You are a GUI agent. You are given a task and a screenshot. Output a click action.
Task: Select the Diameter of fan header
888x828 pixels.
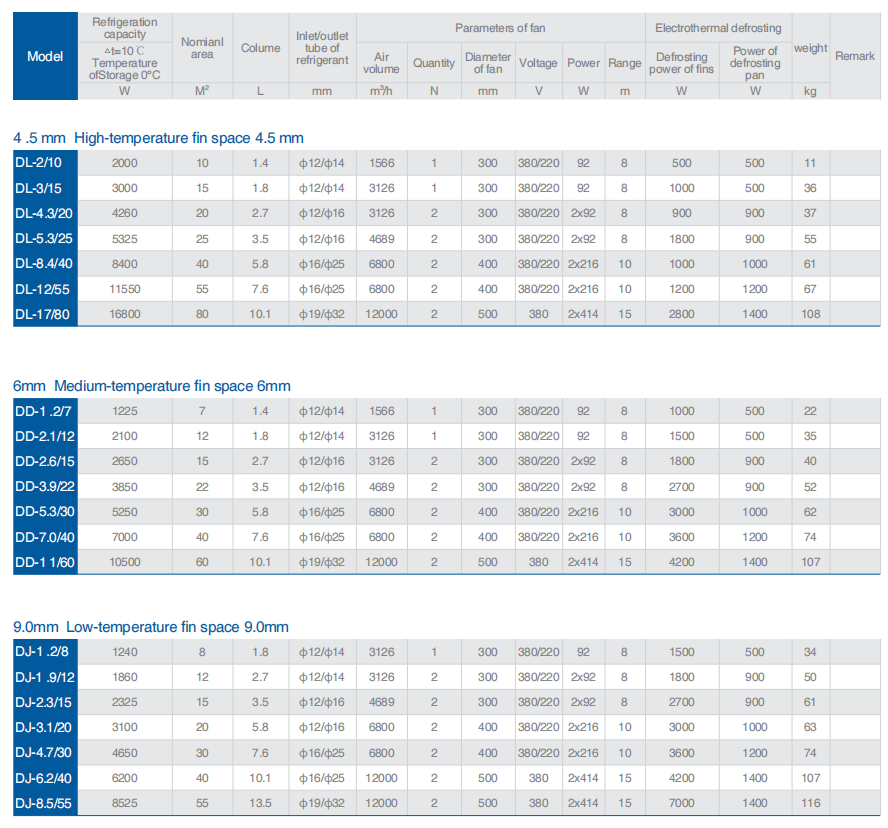pyautogui.click(x=487, y=63)
